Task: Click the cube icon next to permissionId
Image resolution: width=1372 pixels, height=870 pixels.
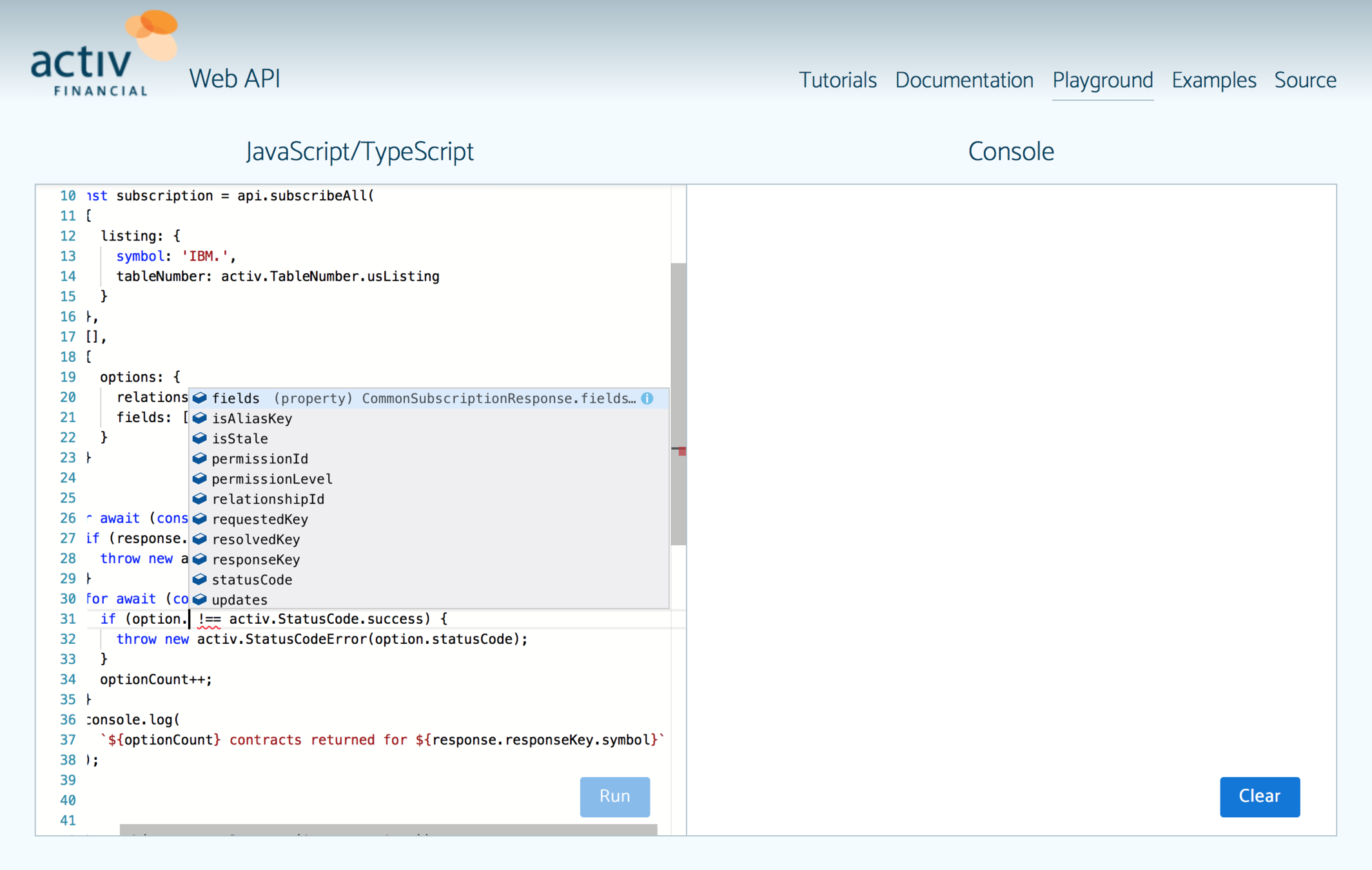Action: pyautogui.click(x=200, y=458)
